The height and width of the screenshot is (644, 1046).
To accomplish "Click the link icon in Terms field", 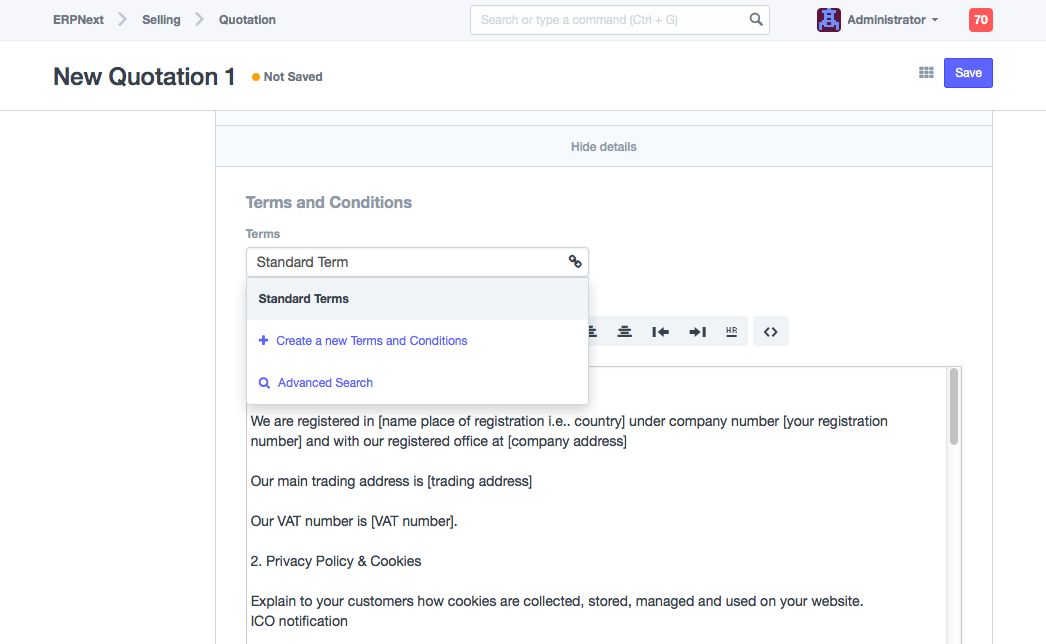I will pos(575,262).
